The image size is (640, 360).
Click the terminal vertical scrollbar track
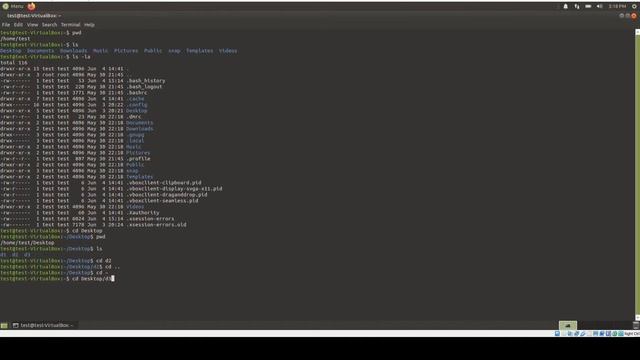point(637,174)
